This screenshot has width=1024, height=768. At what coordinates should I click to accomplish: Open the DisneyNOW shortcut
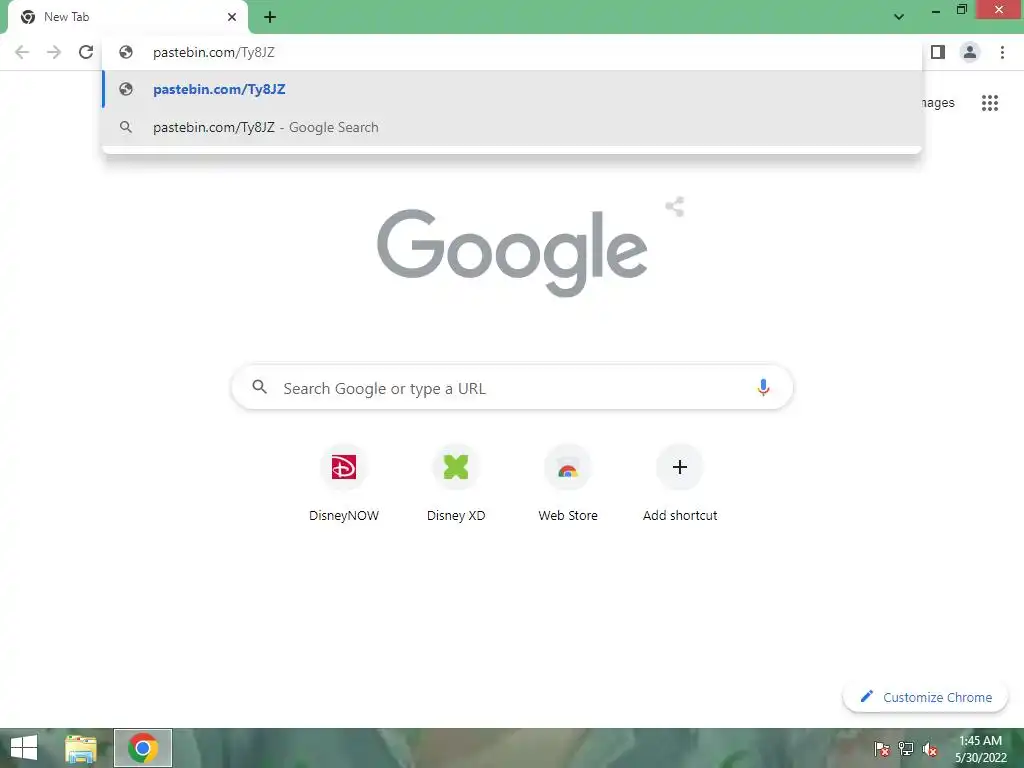[x=344, y=483]
